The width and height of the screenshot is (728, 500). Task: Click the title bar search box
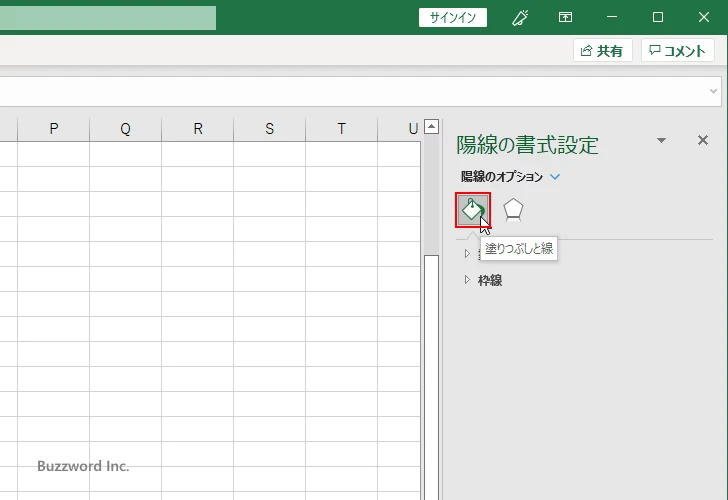[108, 18]
